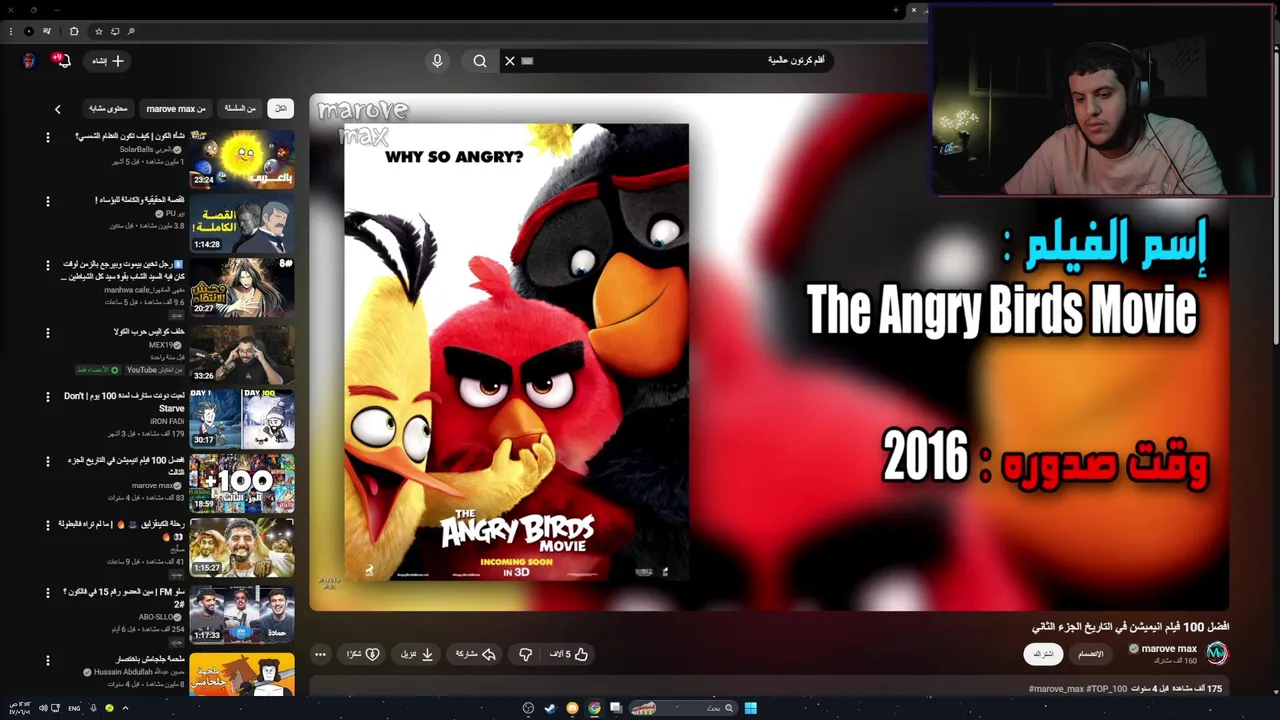Expand more filter chips with the arrow
The width and height of the screenshot is (1280, 720).
click(57, 109)
